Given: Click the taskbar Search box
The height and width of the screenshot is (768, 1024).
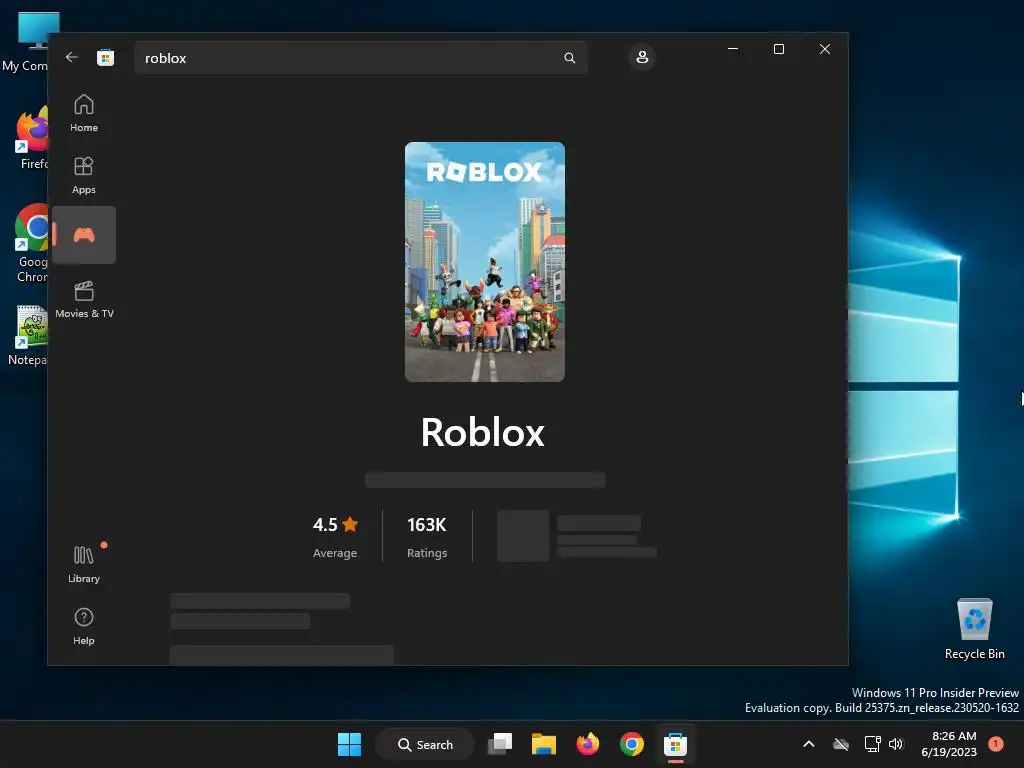Looking at the screenshot, I should coord(425,744).
